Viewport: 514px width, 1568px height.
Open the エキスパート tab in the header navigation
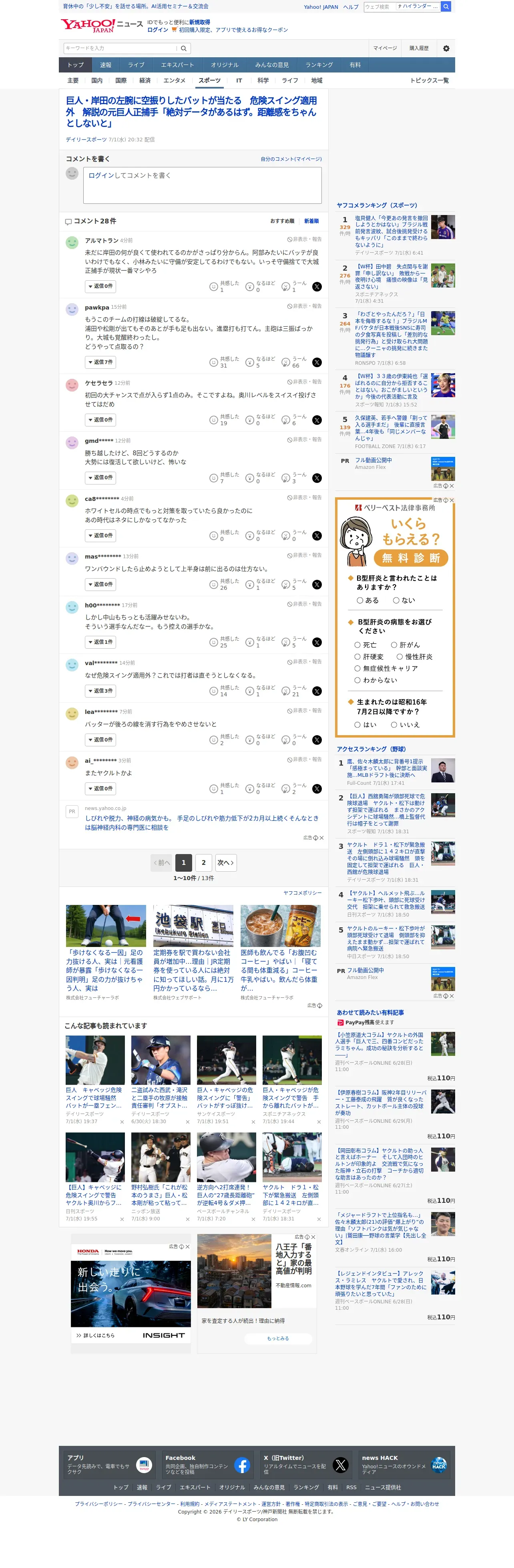(x=178, y=65)
